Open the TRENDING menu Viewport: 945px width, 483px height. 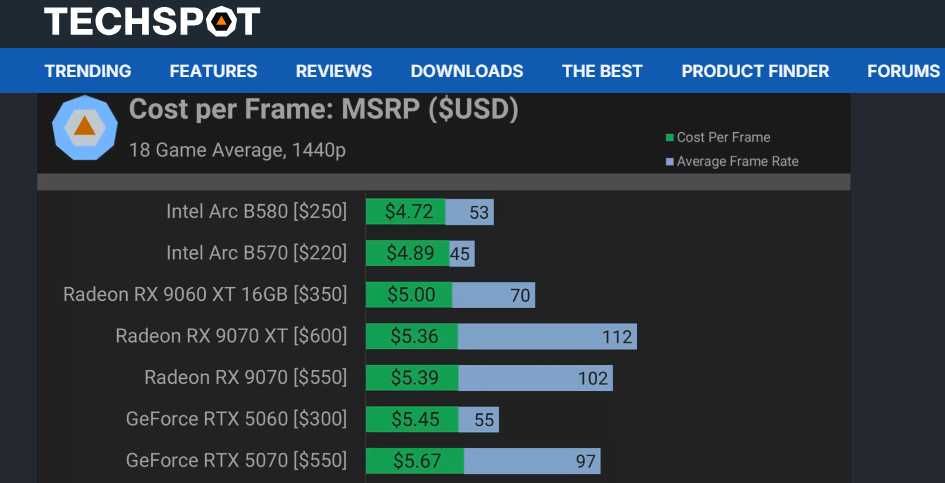(88, 71)
